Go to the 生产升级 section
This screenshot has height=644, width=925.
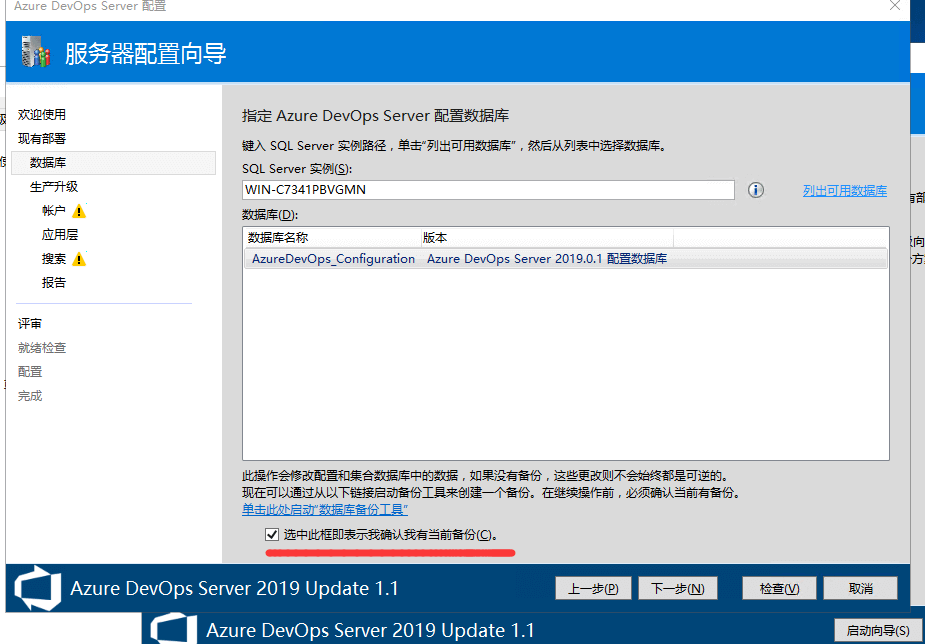tap(54, 187)
